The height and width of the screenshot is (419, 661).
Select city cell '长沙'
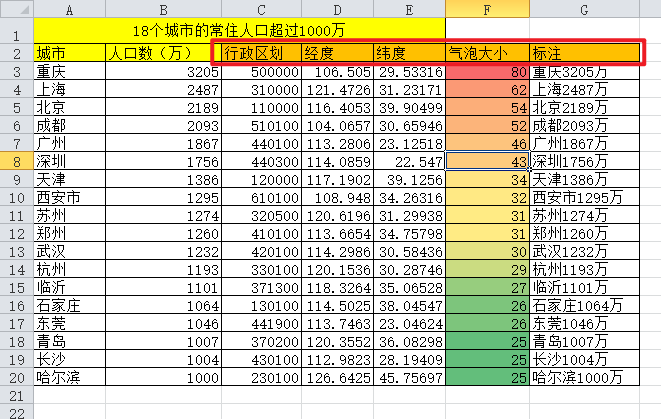point(70,359)
